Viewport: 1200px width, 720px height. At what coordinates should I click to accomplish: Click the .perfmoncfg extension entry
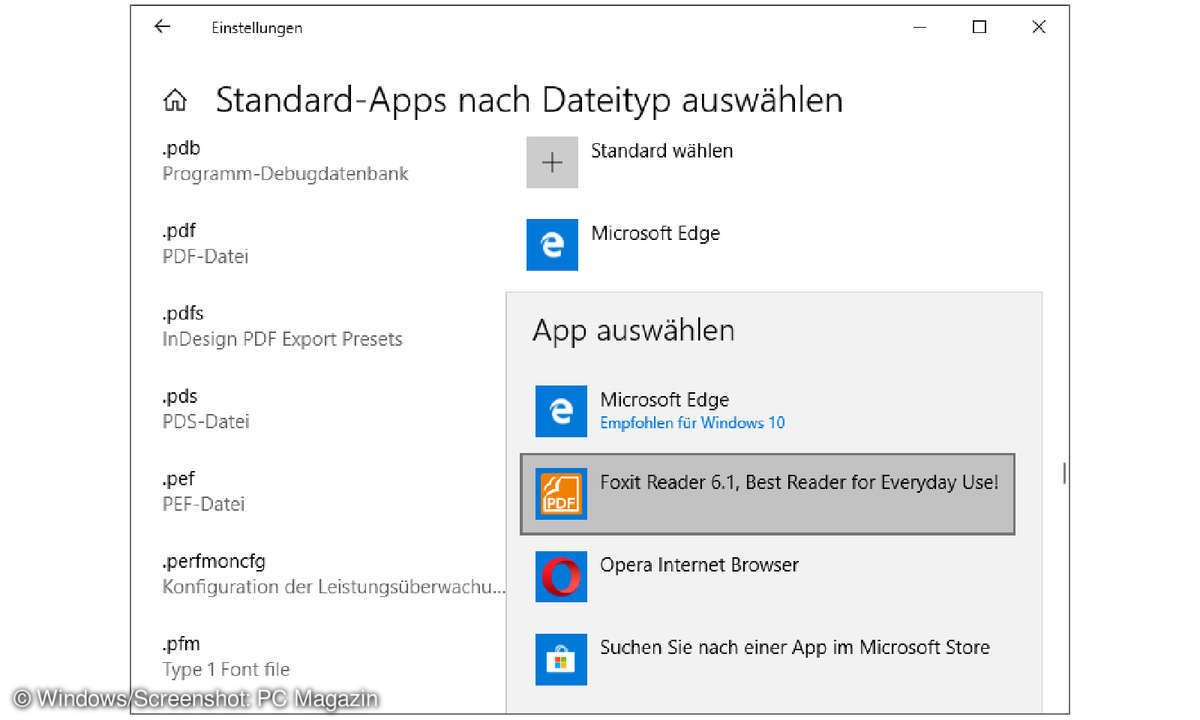coord(213,562)
